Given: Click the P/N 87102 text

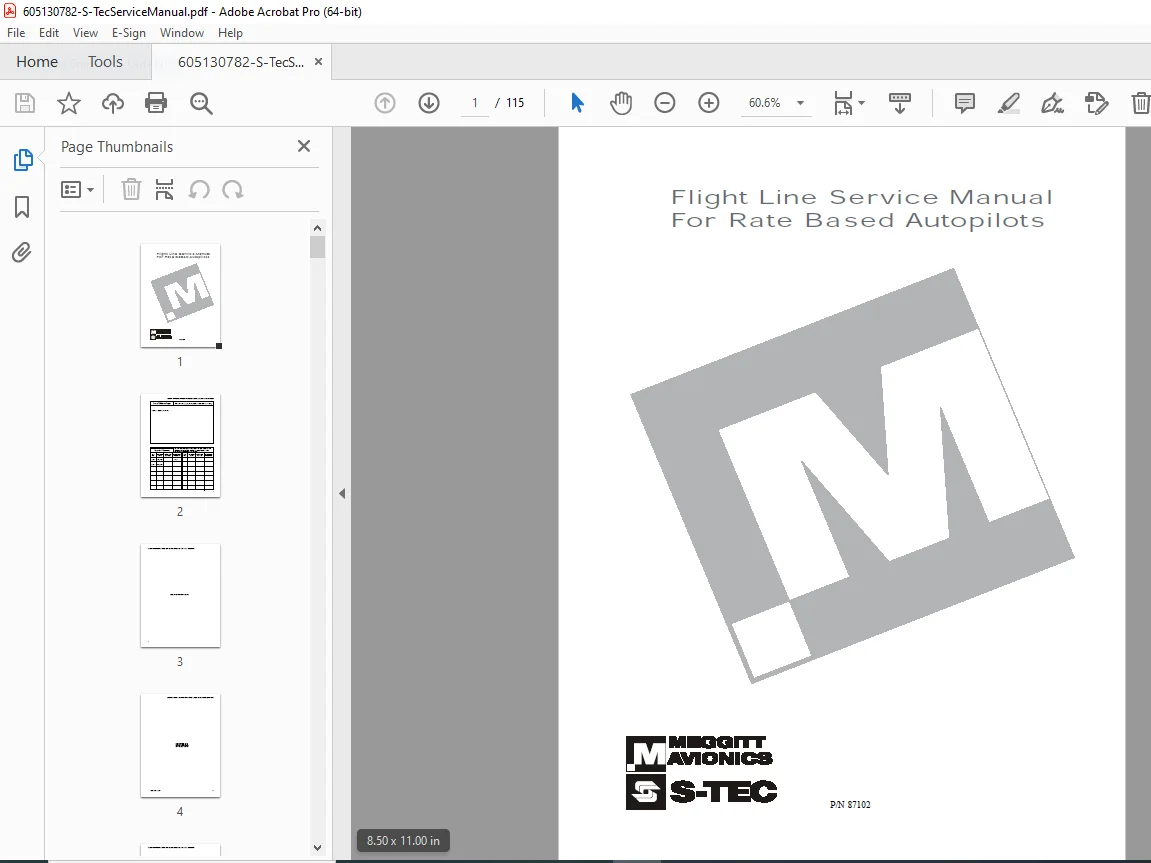Looking at the screenshot, I should [850, 804].
